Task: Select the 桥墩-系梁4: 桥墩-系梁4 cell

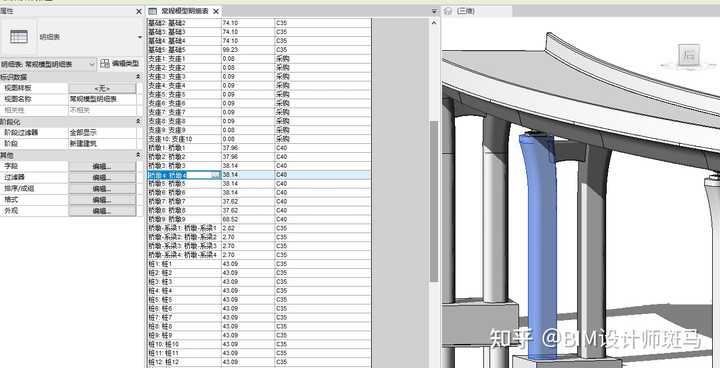Action: 185,255
